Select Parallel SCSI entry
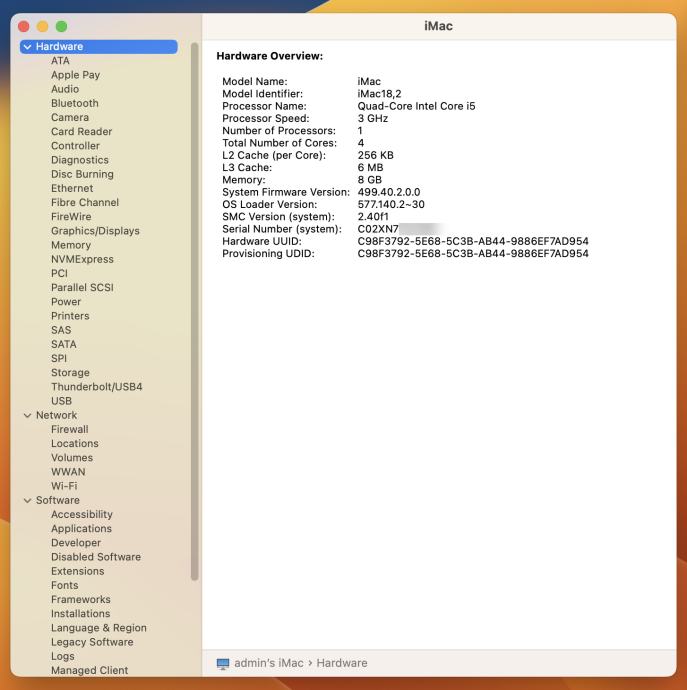Screen dimensions: 687x690 point(82,287)
